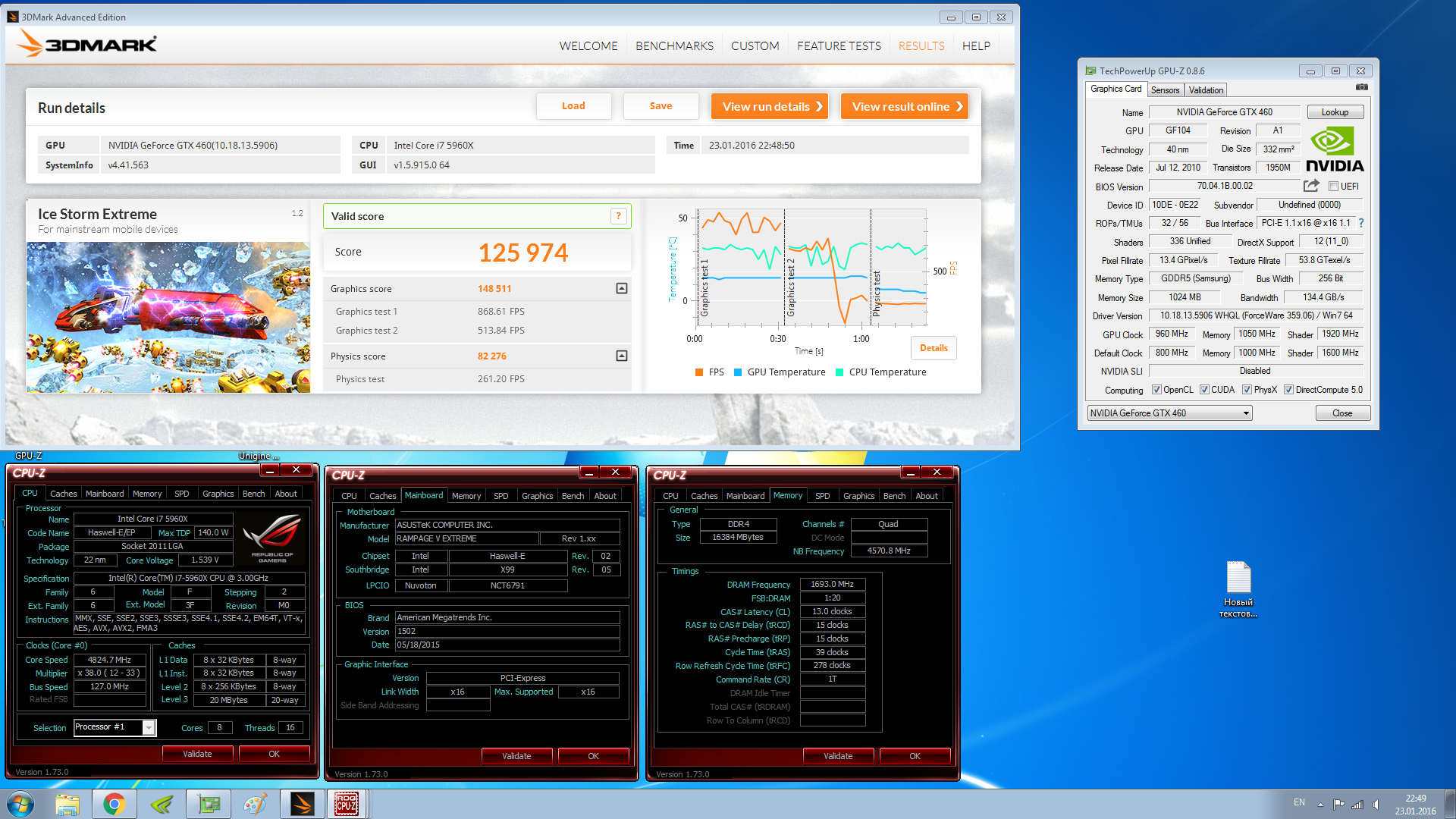1456x819 pixels.
Task: Switch to Sensors tab in GPU-Z
Action: (x=1165, y=90)
